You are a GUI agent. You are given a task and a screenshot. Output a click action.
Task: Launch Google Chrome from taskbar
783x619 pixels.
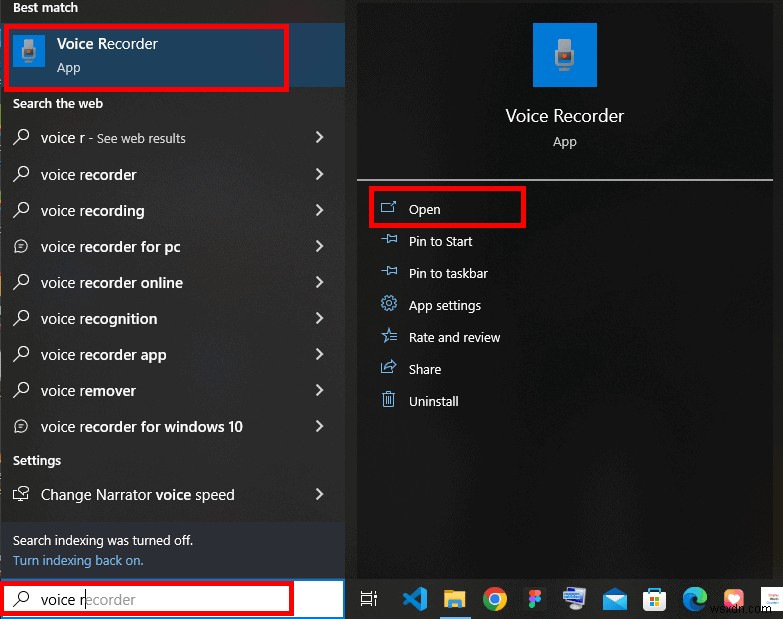point(494,599)
